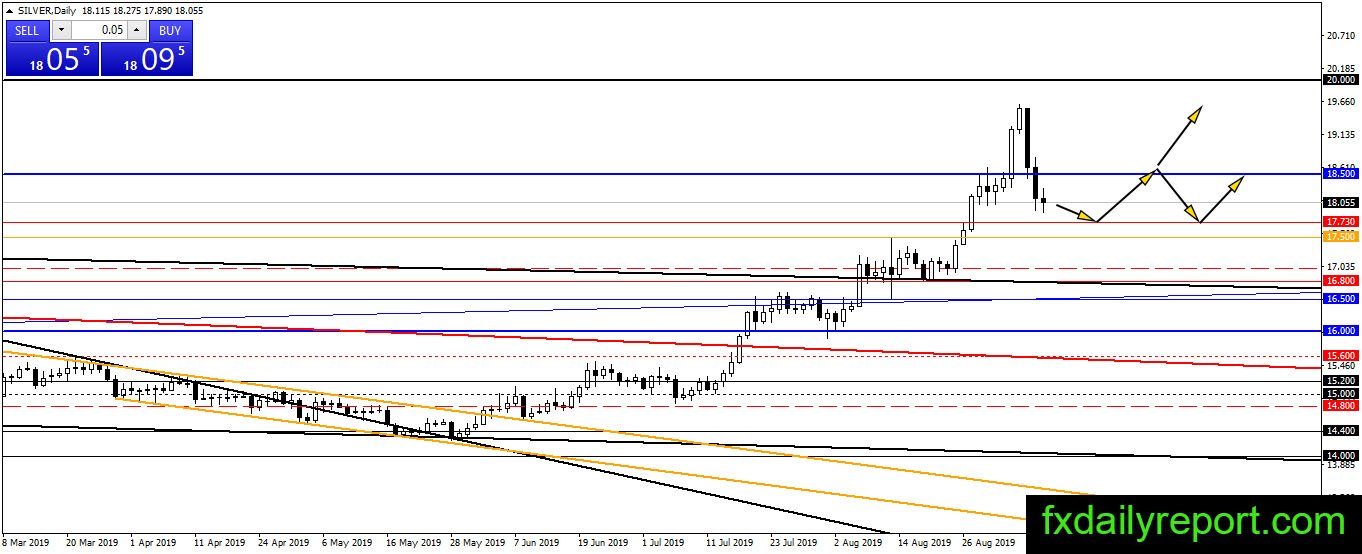Select the yellow arrow near 17.730 line
This screenshot has width=1362, height=554.
tap(1076, 214)
